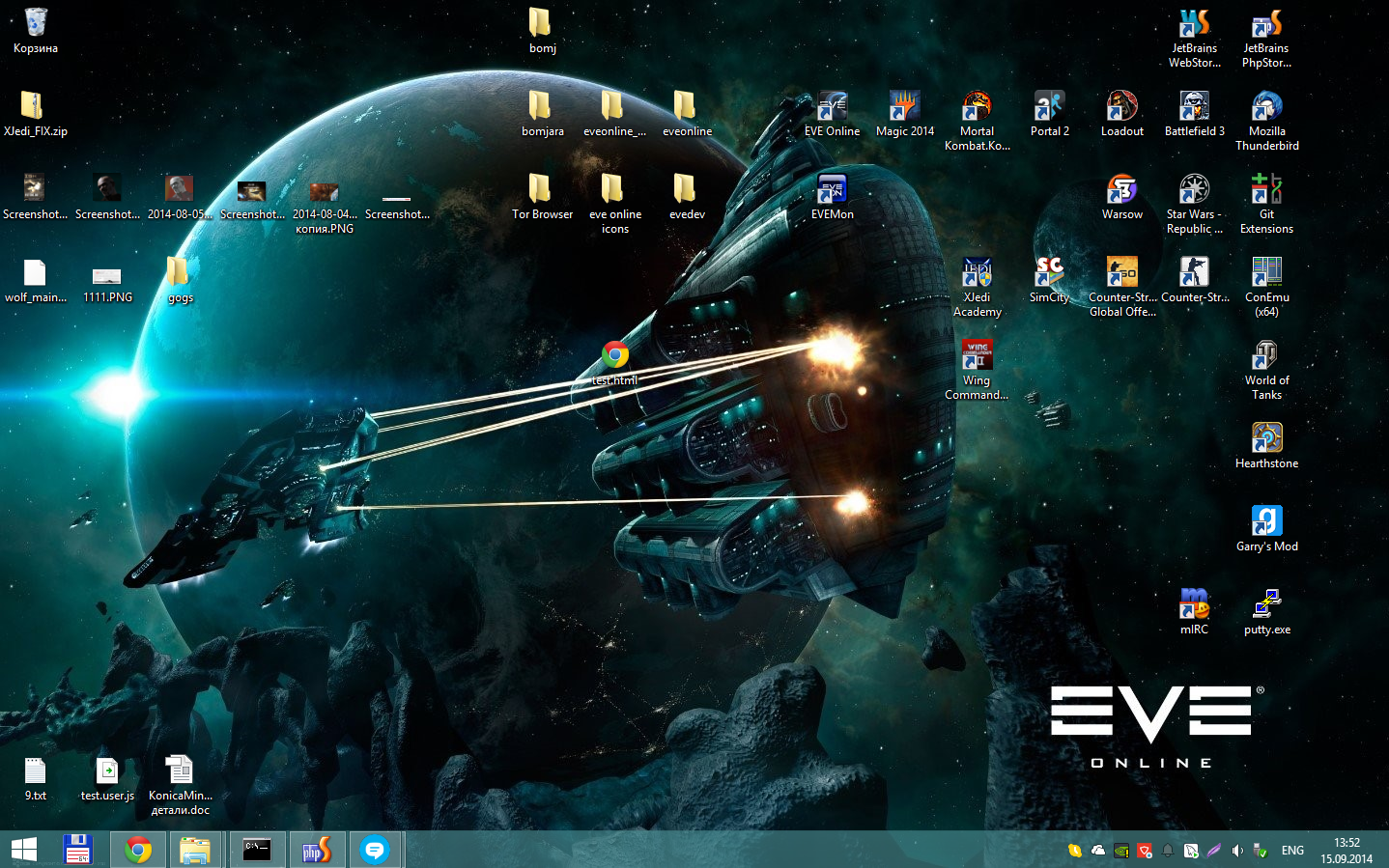Switch to the command prompt taskbar window
1389x868 pixels.
[257, 850]
